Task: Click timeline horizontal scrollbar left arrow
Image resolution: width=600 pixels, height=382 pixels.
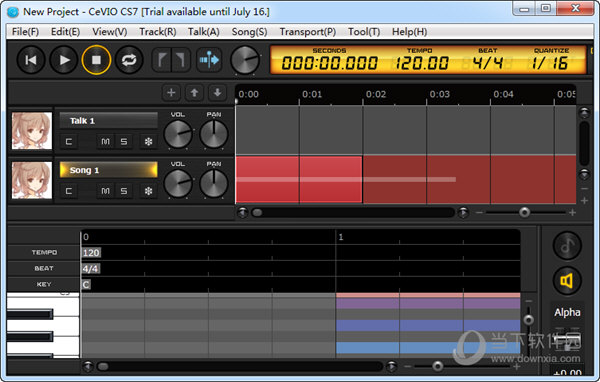Action: tap(243, 212)
